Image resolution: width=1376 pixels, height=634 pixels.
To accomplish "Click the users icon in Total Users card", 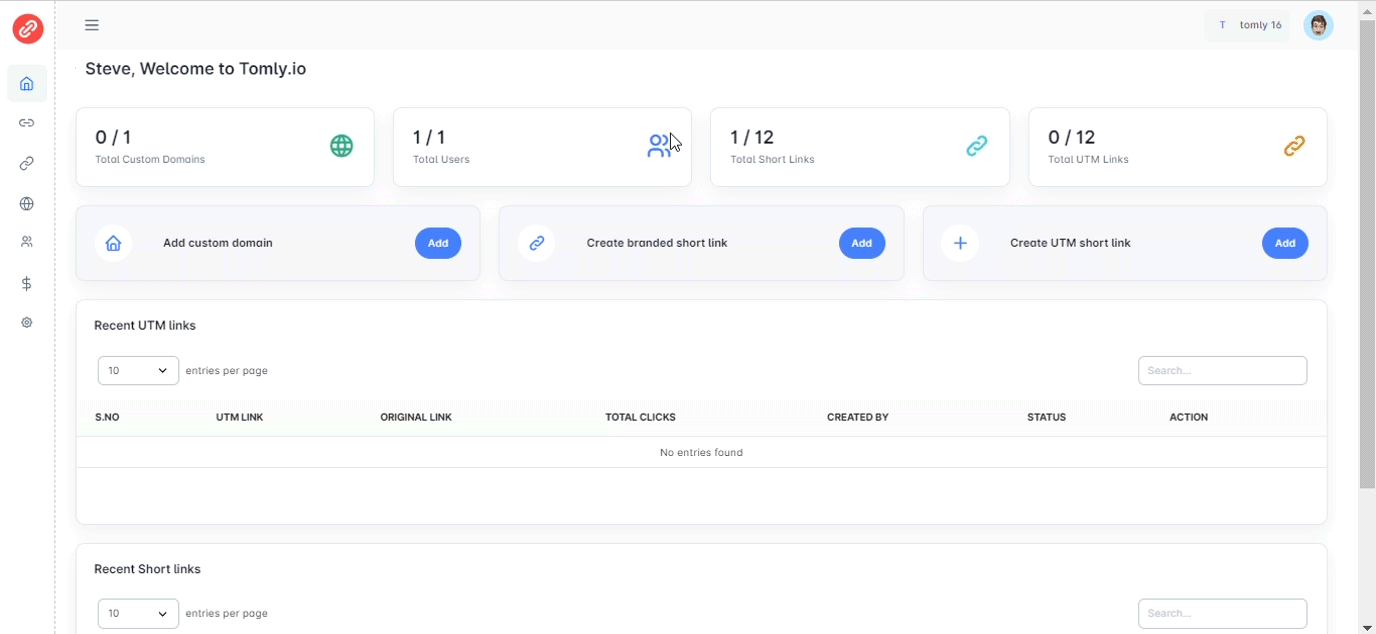I will [659, 146].
